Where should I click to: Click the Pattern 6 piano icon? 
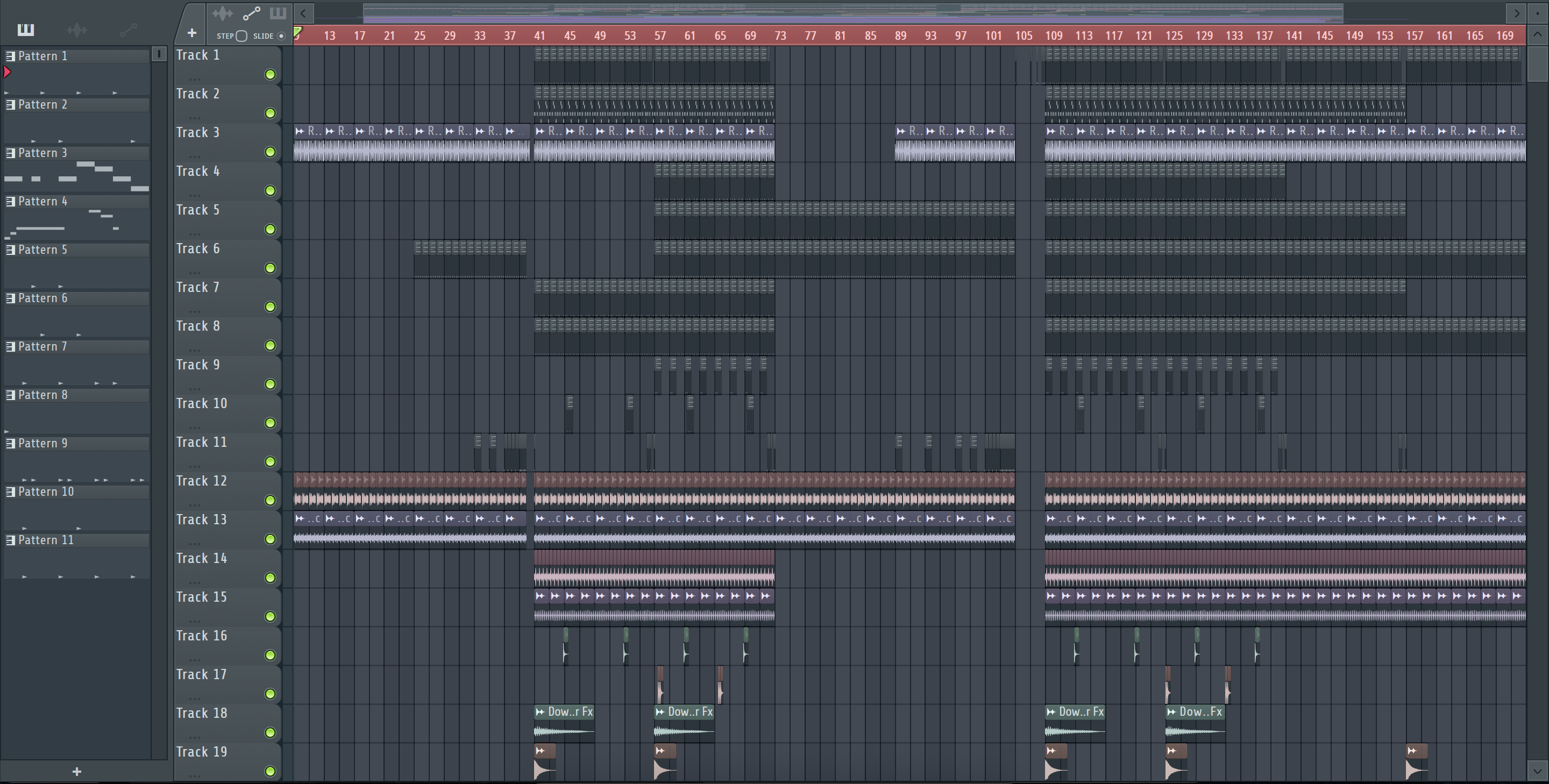click(x=10, y=298)
